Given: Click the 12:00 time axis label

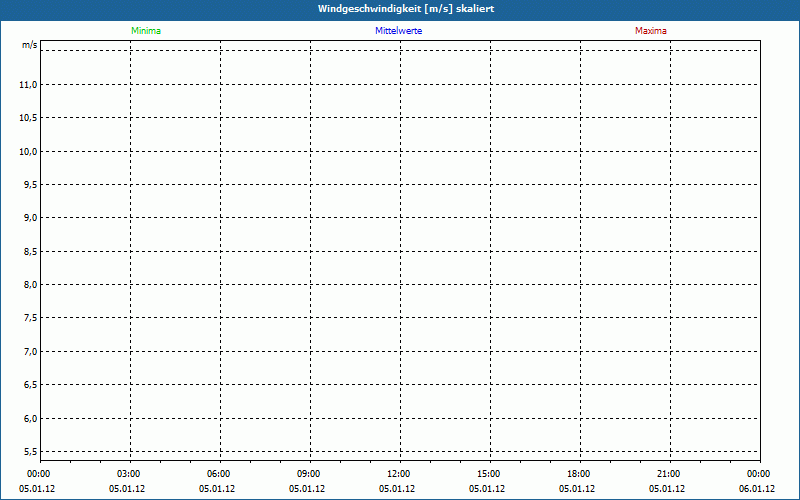Looking at the screenshot, I should (398, 474).
